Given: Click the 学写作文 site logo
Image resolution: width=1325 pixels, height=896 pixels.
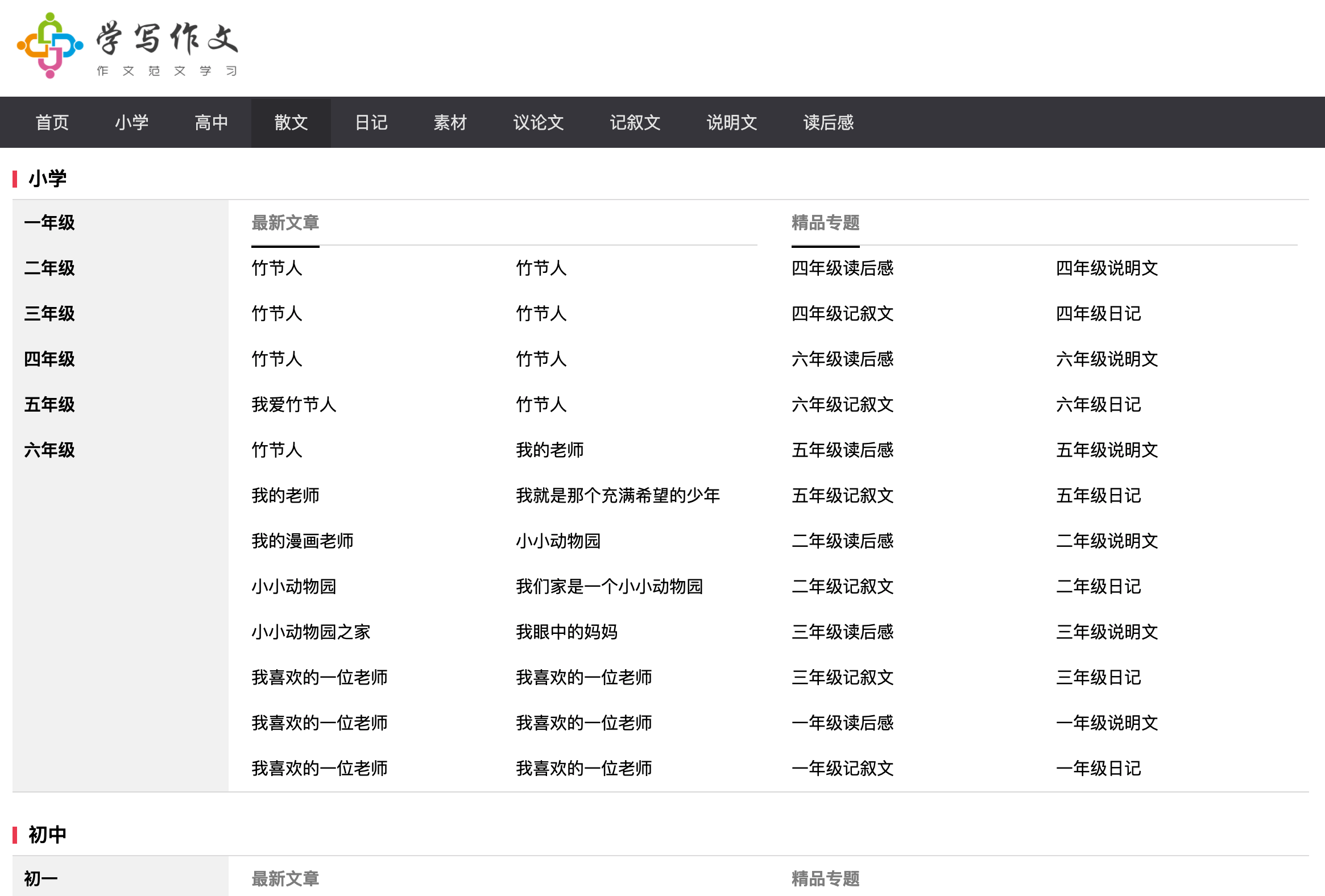Looking at the screenshot, I should pos(127,45).
